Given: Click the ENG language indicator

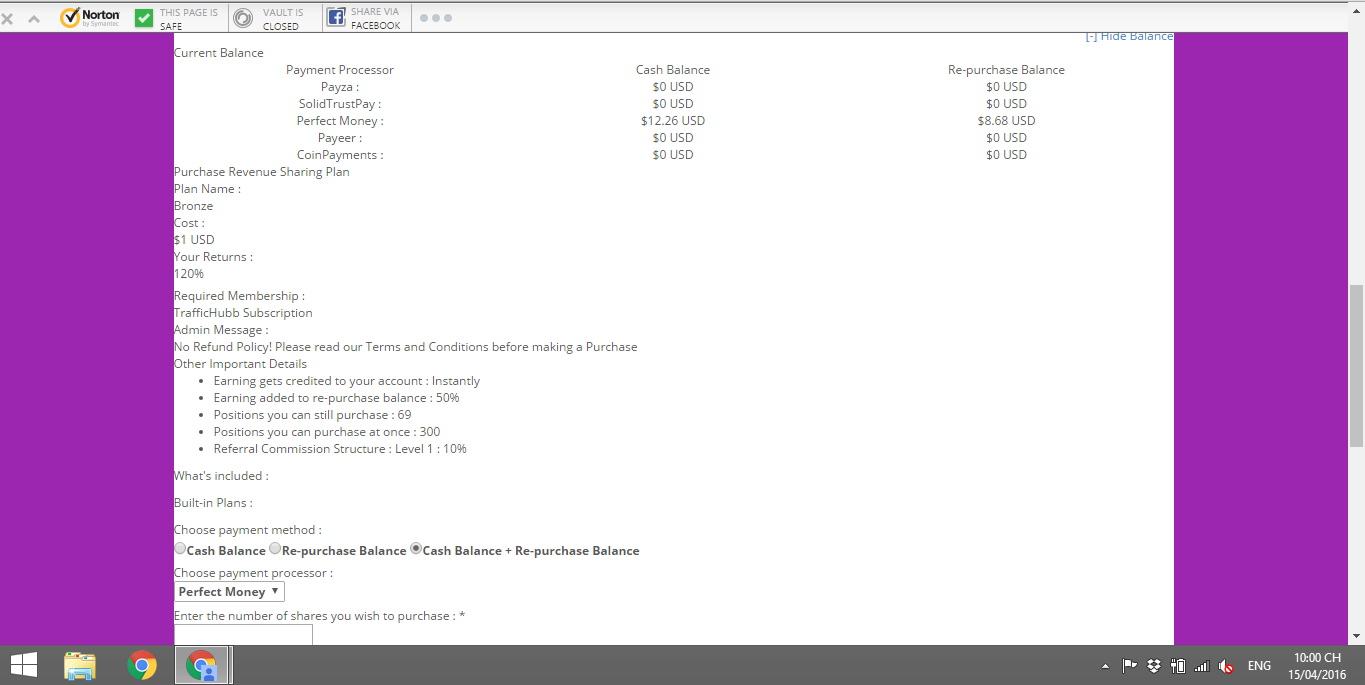Looking at the screenshot, I should [1259, 666].
